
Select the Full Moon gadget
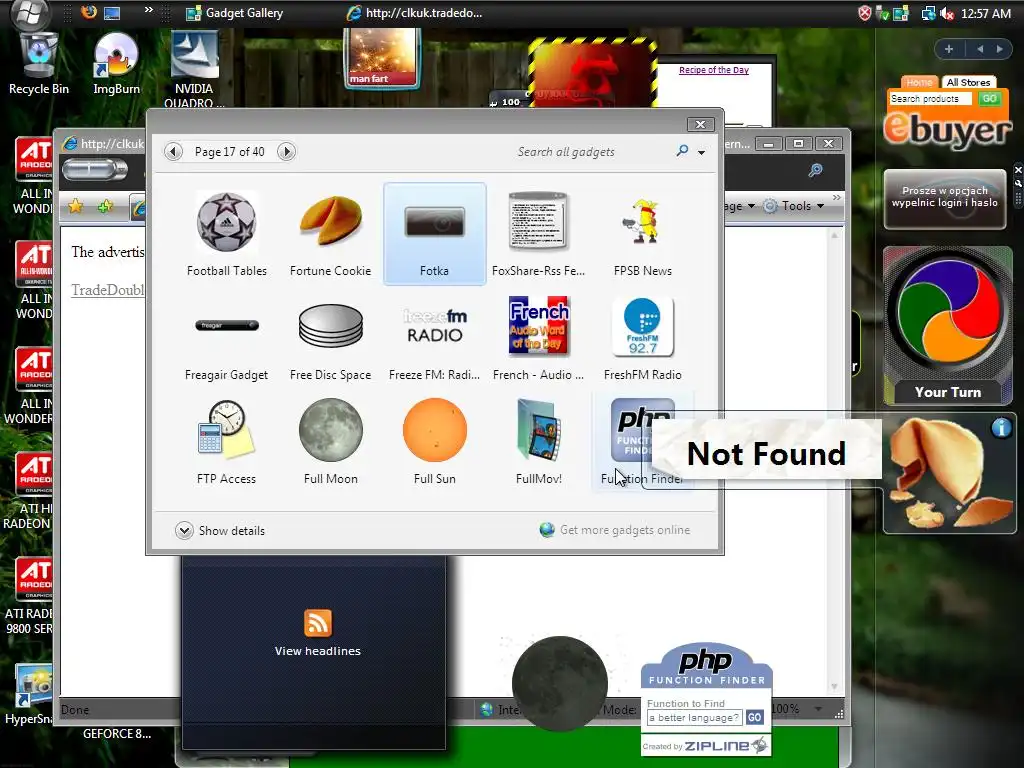coord(330,442)
